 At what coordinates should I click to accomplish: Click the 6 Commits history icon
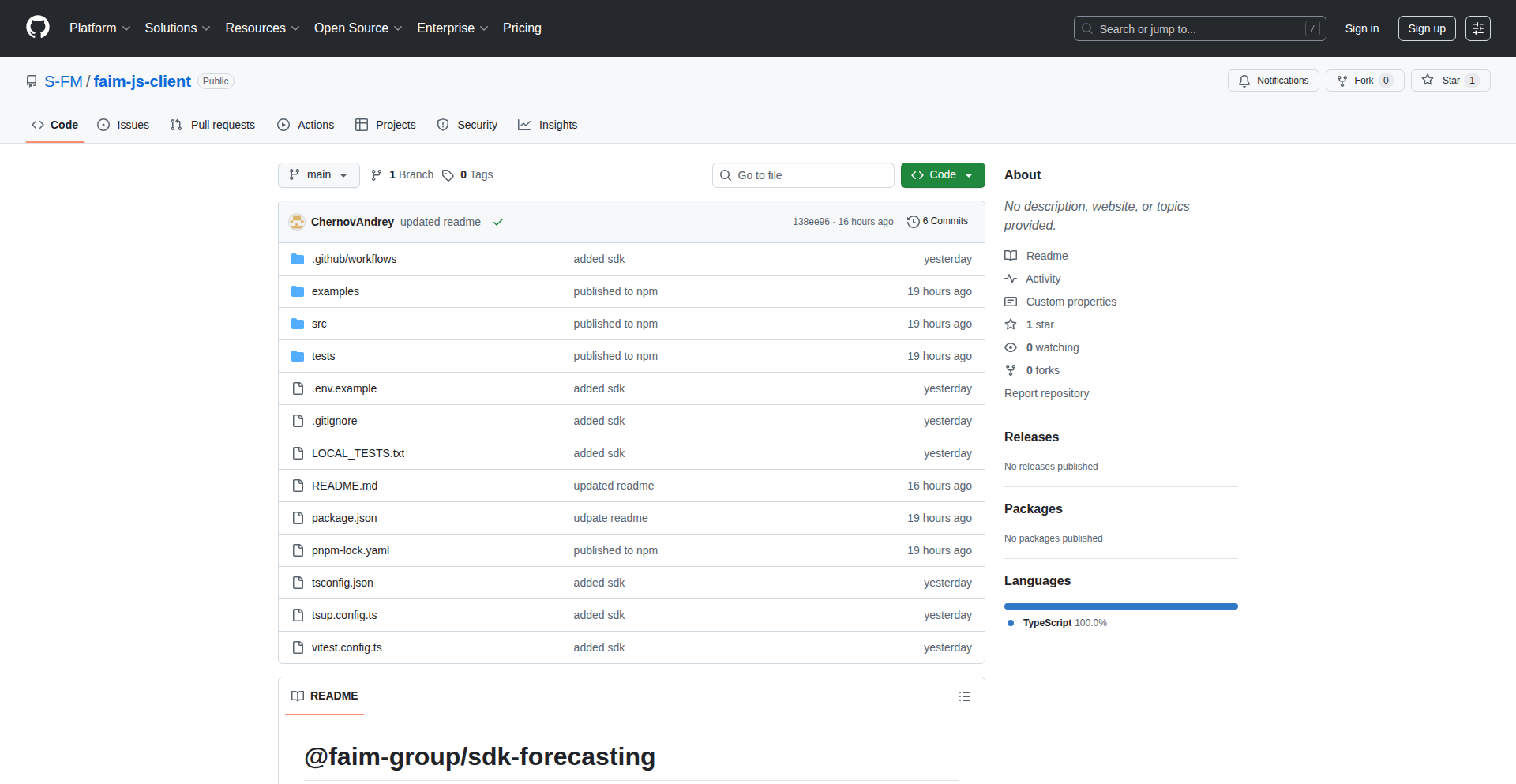pos(914,222)
